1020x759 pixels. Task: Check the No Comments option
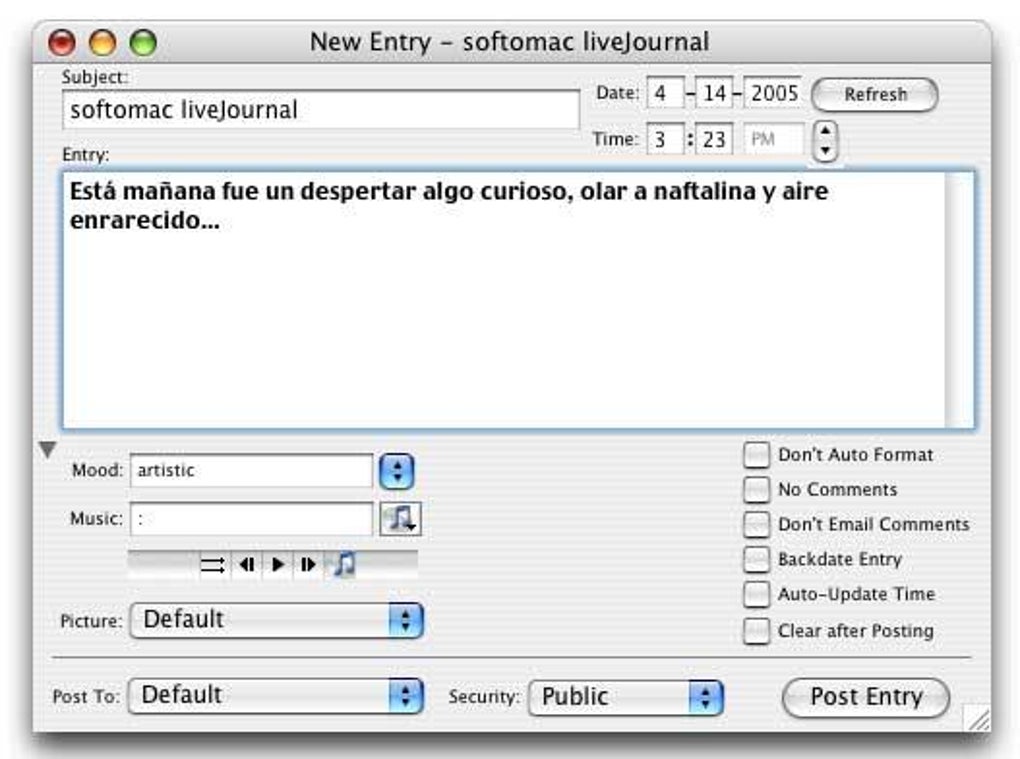tap(756, 490)
